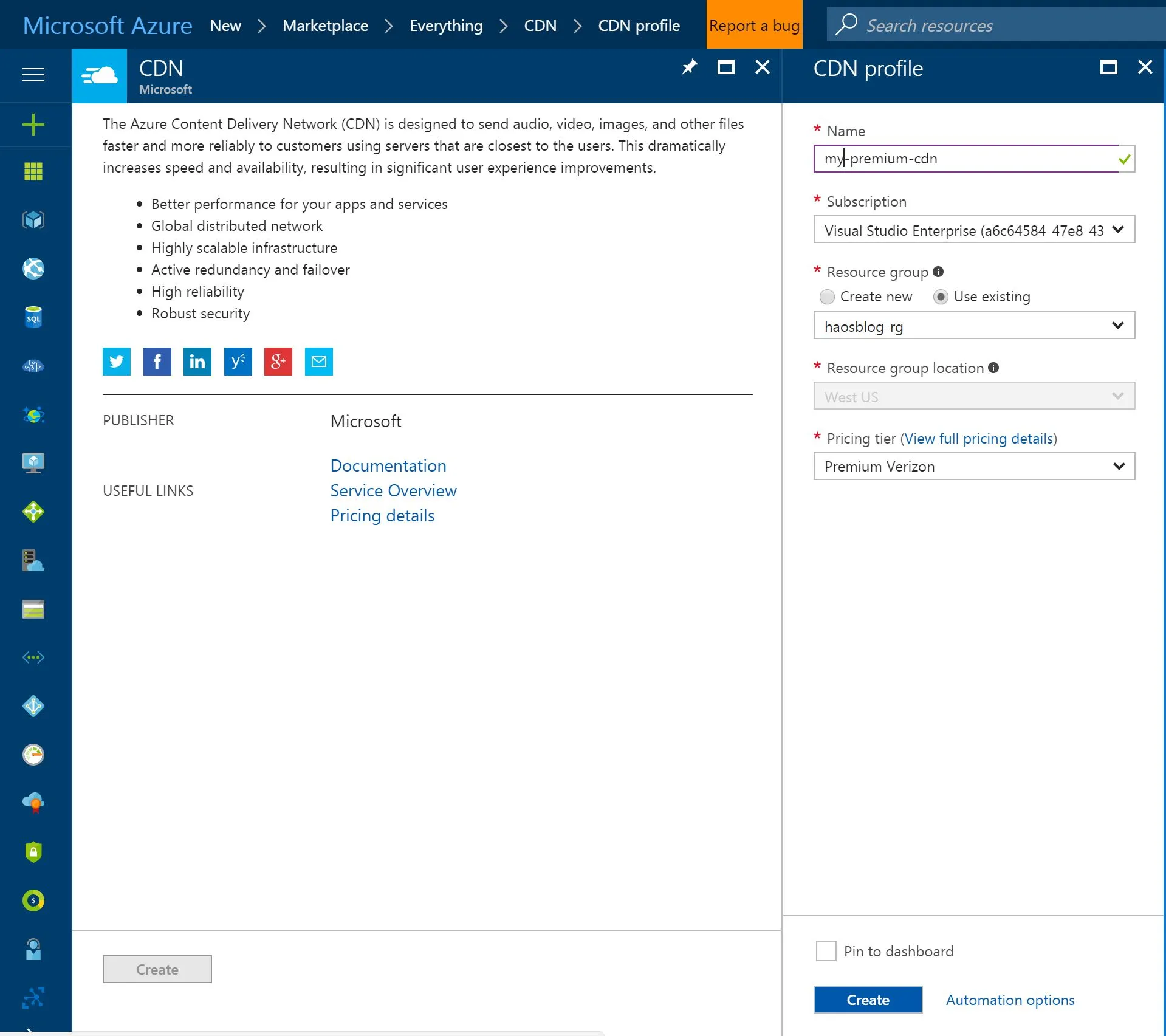Click the blue Create button in CDN profile

click(868, 1000)
